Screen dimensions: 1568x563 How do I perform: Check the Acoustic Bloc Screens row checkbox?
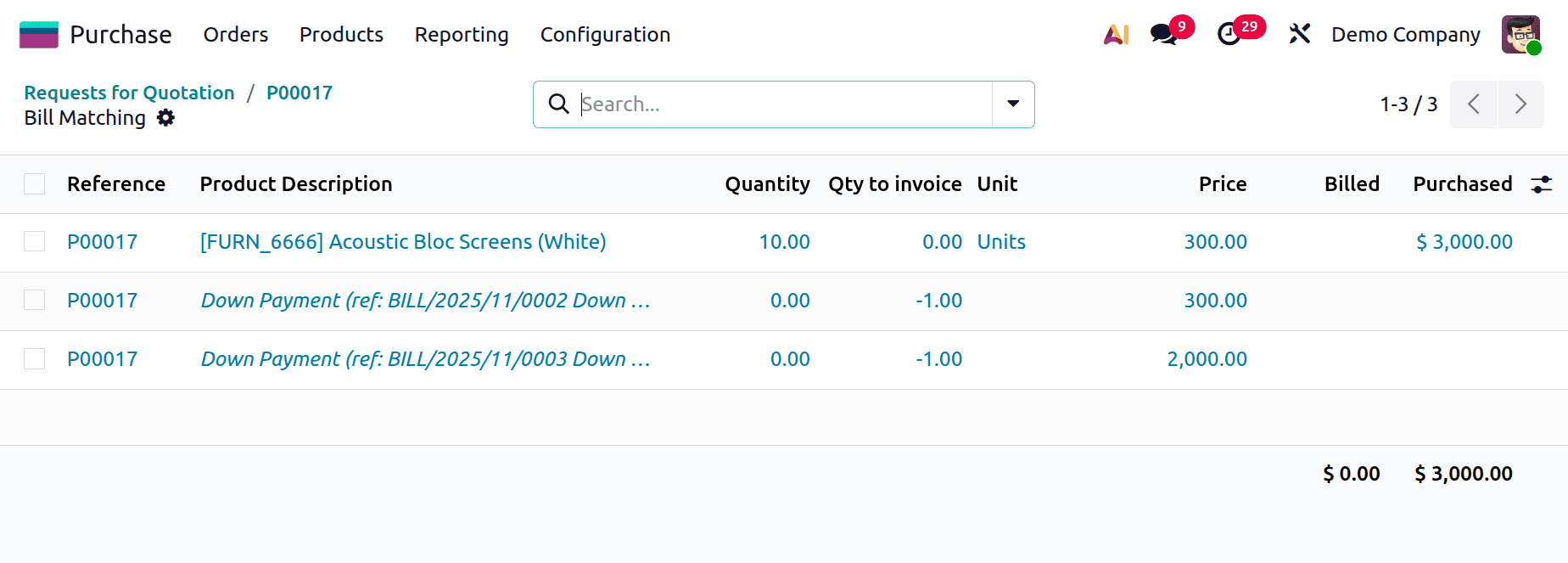point(35,242)
